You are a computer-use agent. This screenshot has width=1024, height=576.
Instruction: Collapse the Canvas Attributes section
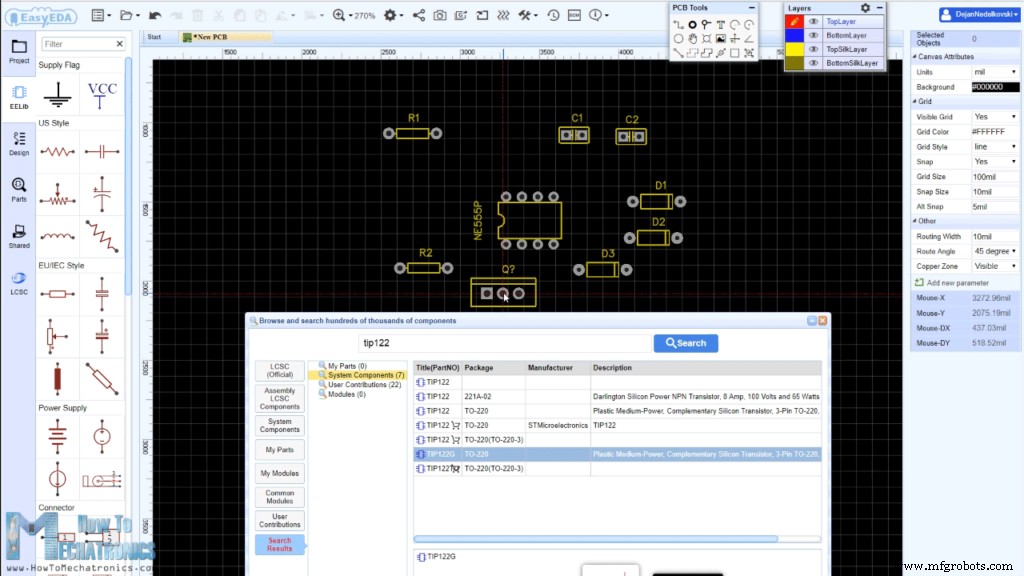click(x=916, y=57)
